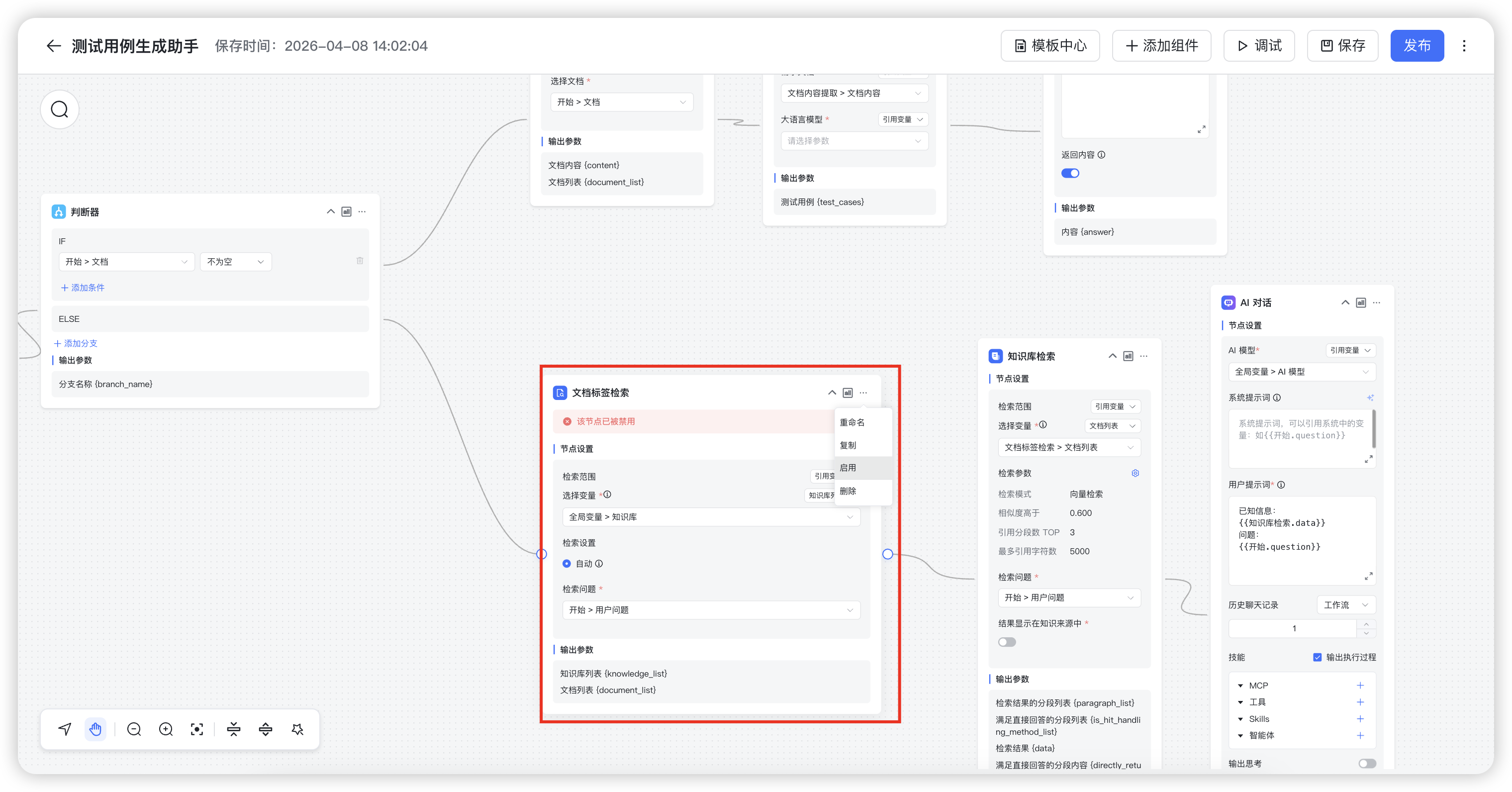This screenshot has height=792, width=1512.
Task: Enable the 输出思考 switch
Action: 1367,764
